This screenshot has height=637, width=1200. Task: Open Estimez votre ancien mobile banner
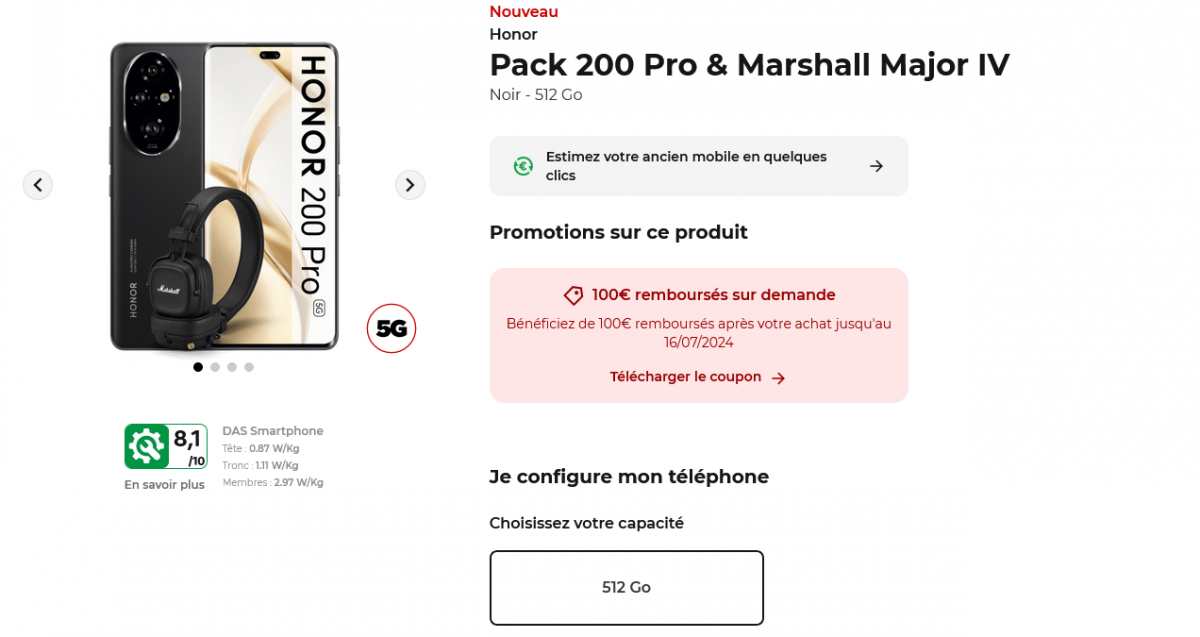(x=686, y=166)
